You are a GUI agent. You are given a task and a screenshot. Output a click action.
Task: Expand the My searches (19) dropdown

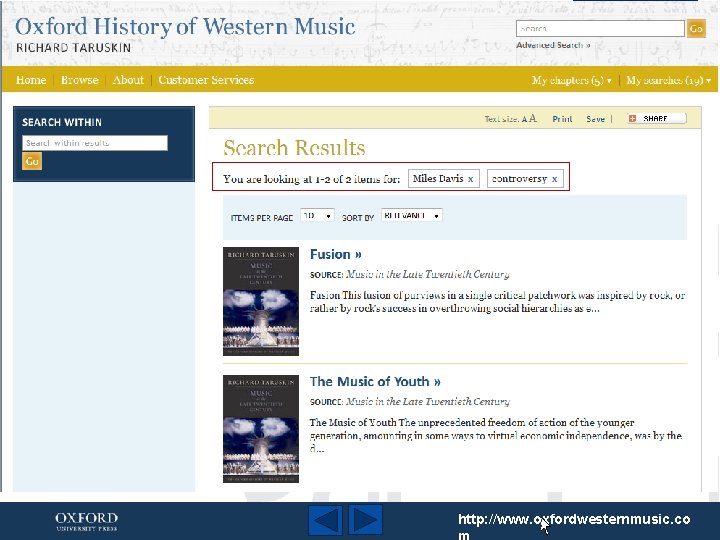tap(669, 80)
